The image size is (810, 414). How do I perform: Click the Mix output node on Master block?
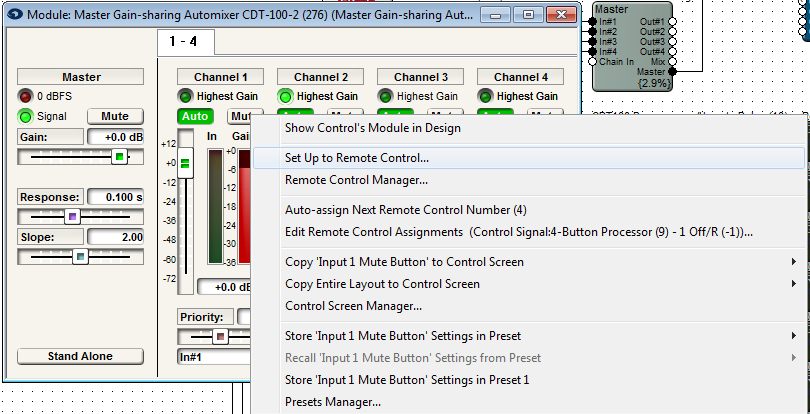[672, 62]
